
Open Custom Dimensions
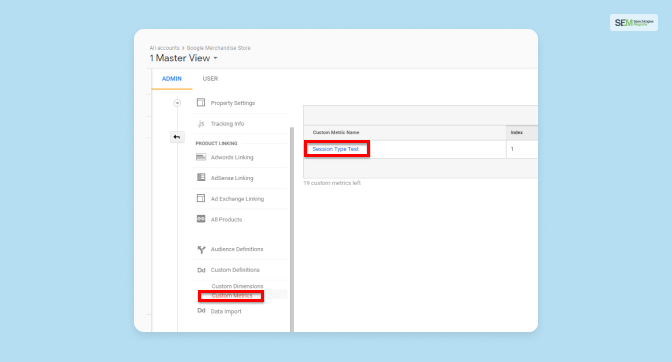(x=237, y=286)
